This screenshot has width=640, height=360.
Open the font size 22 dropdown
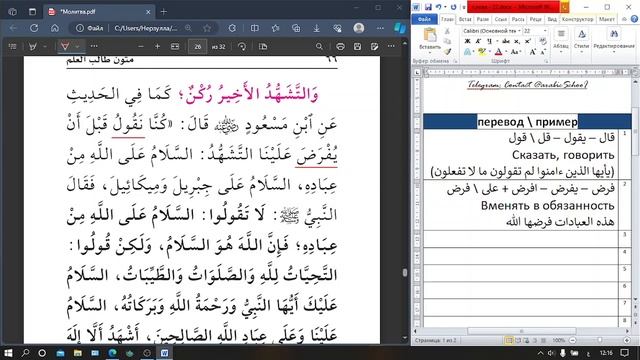coord(545,31)
